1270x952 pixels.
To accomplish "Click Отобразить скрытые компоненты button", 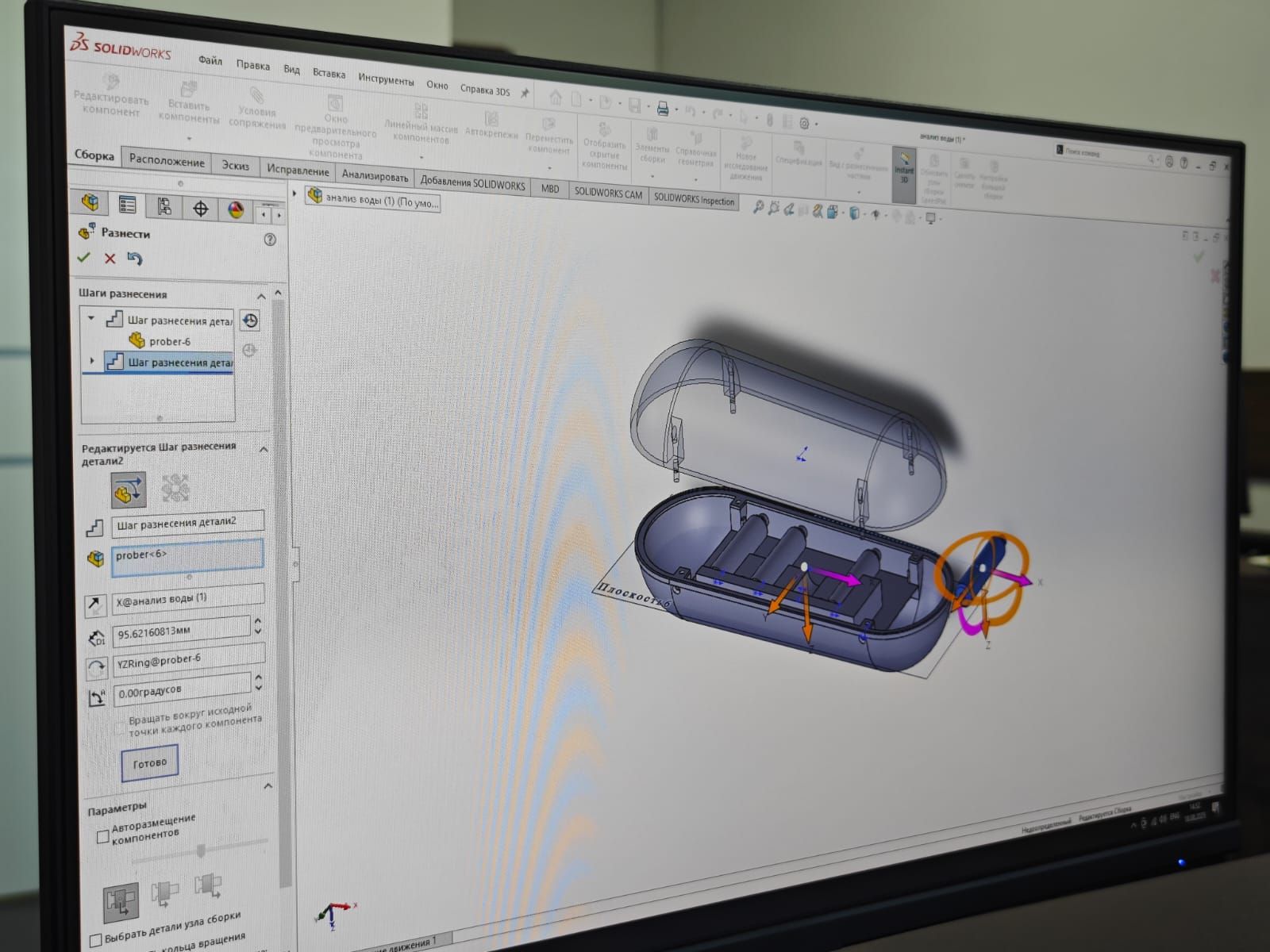I will click(604, 148).
